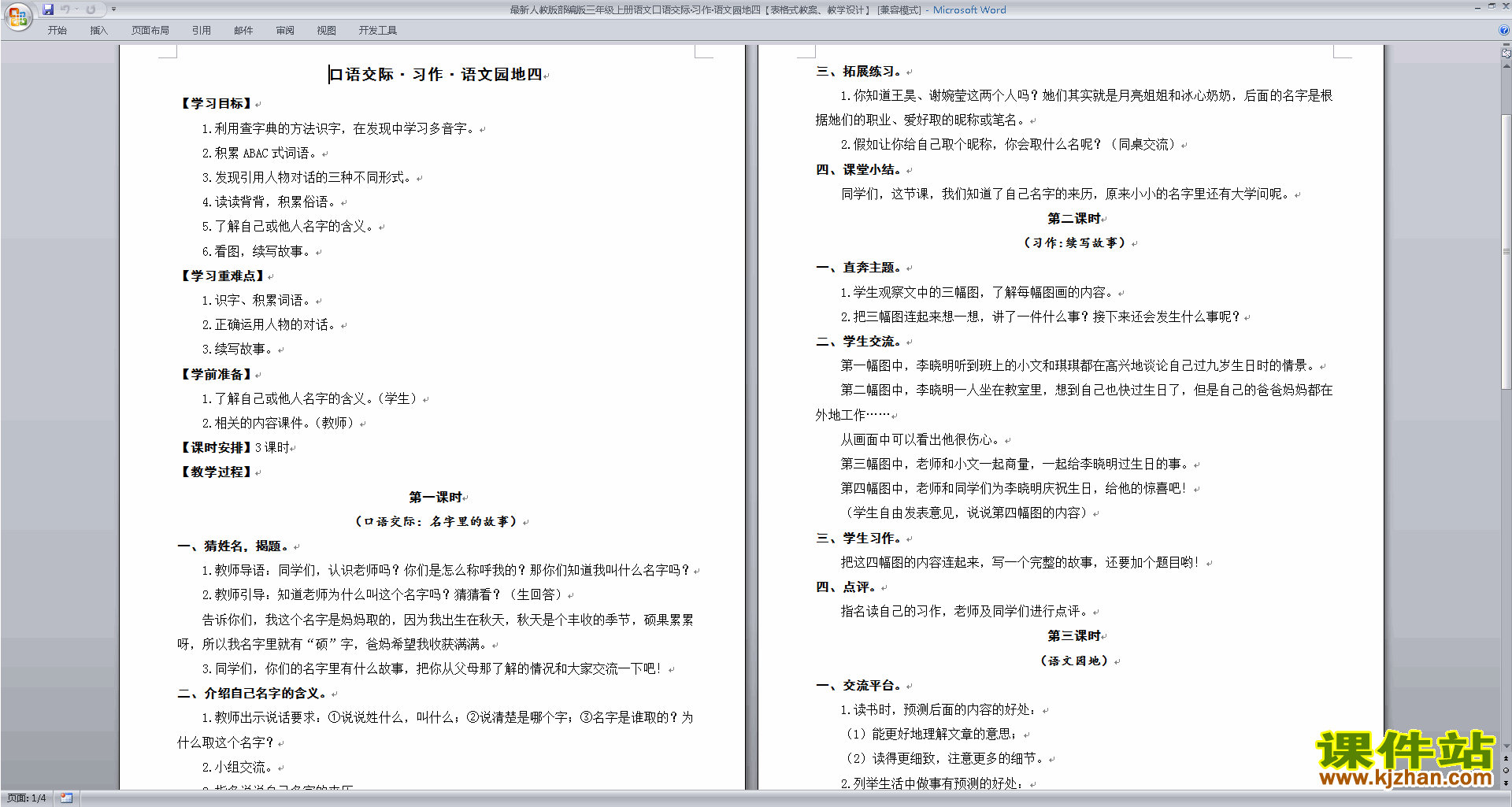Click the heading 一、交流平台。
This screenshot has height=807, width=1512.
(x=859, y=686)
